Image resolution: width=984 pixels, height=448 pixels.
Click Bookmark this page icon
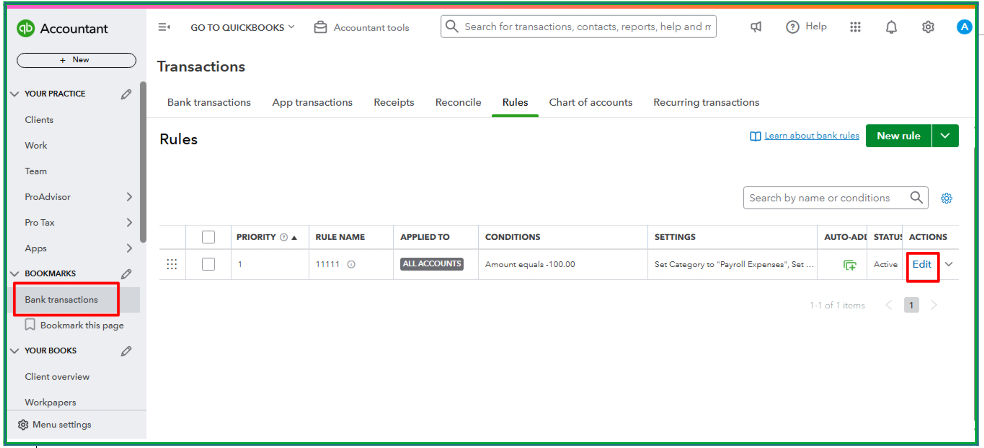29,325
